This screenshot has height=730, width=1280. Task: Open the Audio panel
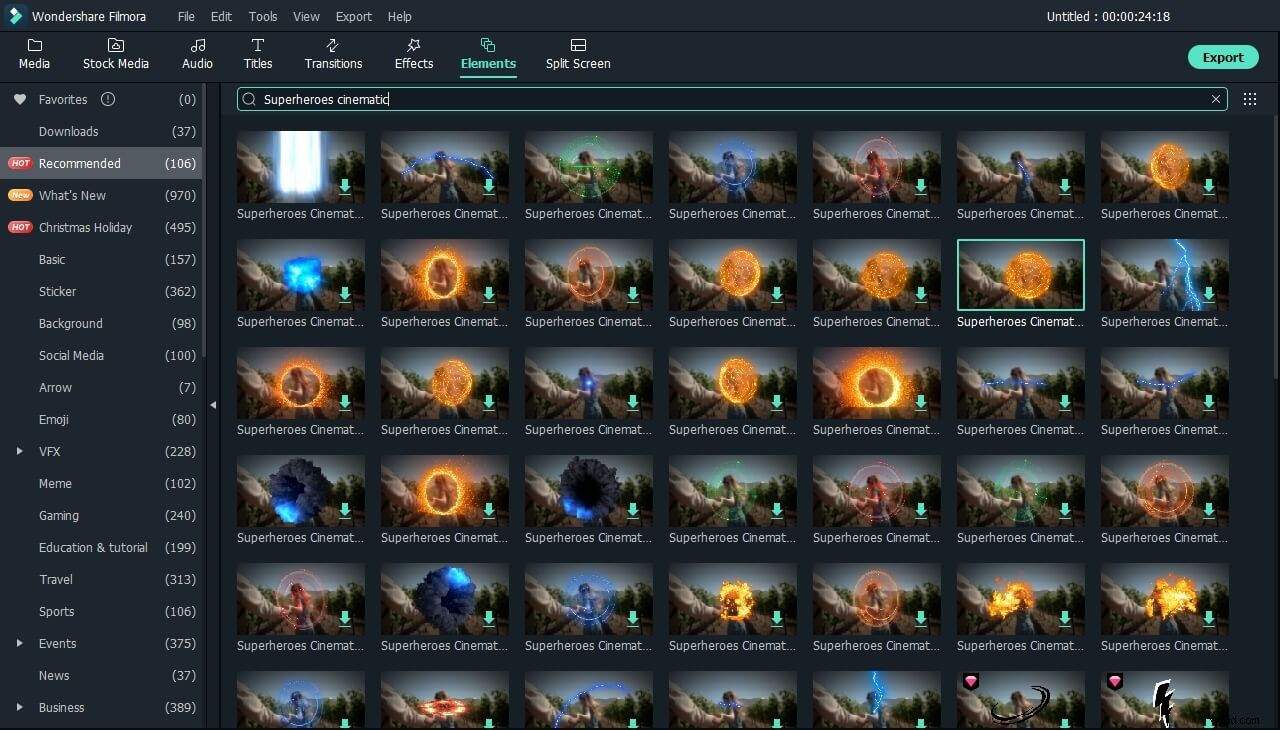tap(197, 54)
